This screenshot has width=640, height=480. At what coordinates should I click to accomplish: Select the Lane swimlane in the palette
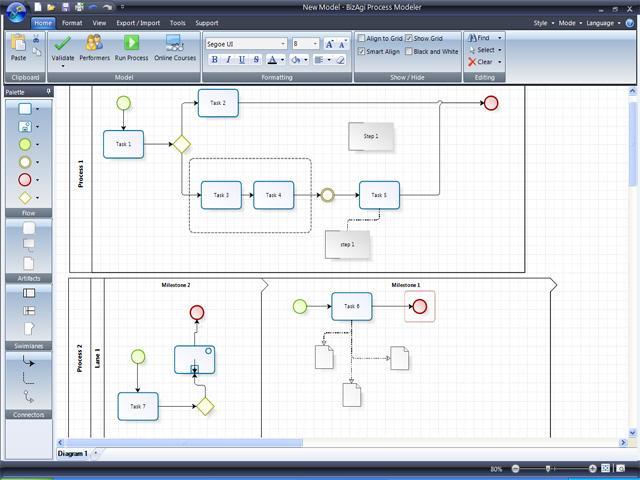coord(29,311)
